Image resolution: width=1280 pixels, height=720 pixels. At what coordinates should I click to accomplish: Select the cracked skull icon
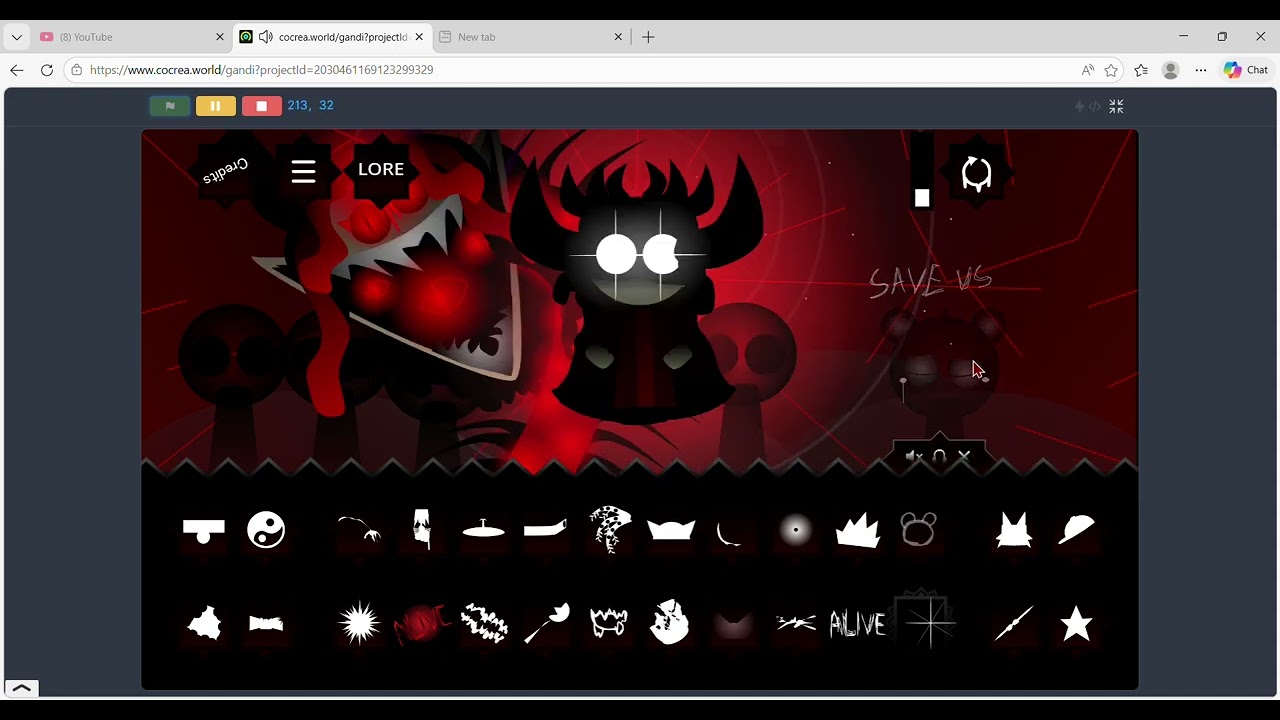[670, 622]
